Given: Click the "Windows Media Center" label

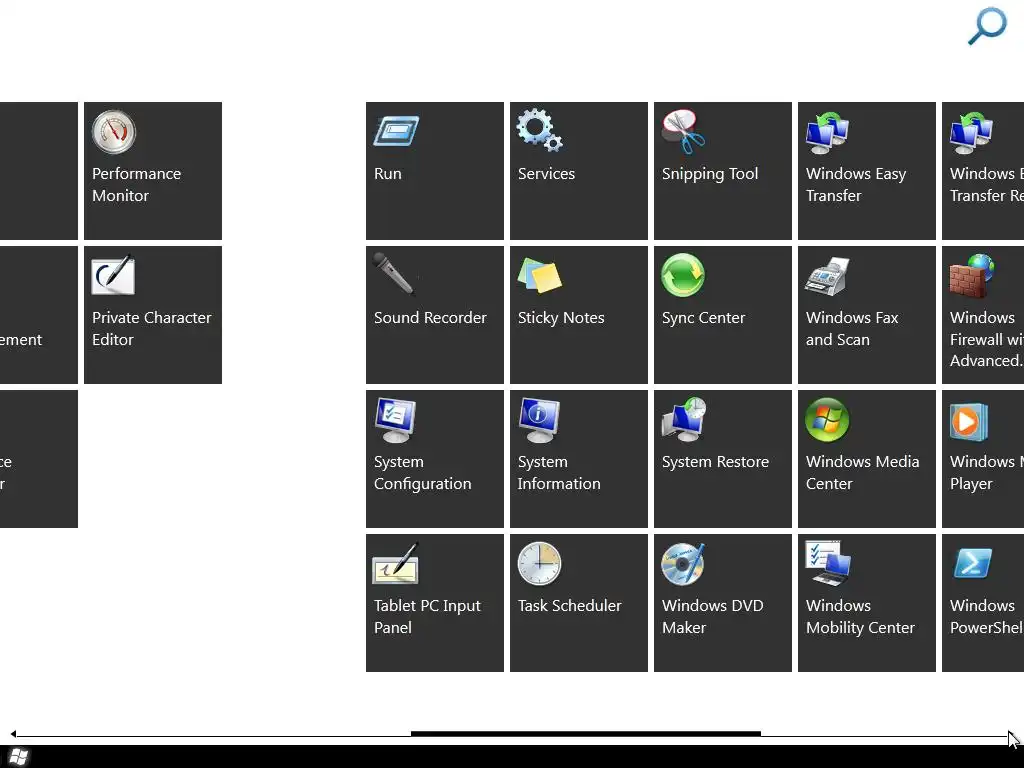Looking at the screenshot, I should coord(862,472).
